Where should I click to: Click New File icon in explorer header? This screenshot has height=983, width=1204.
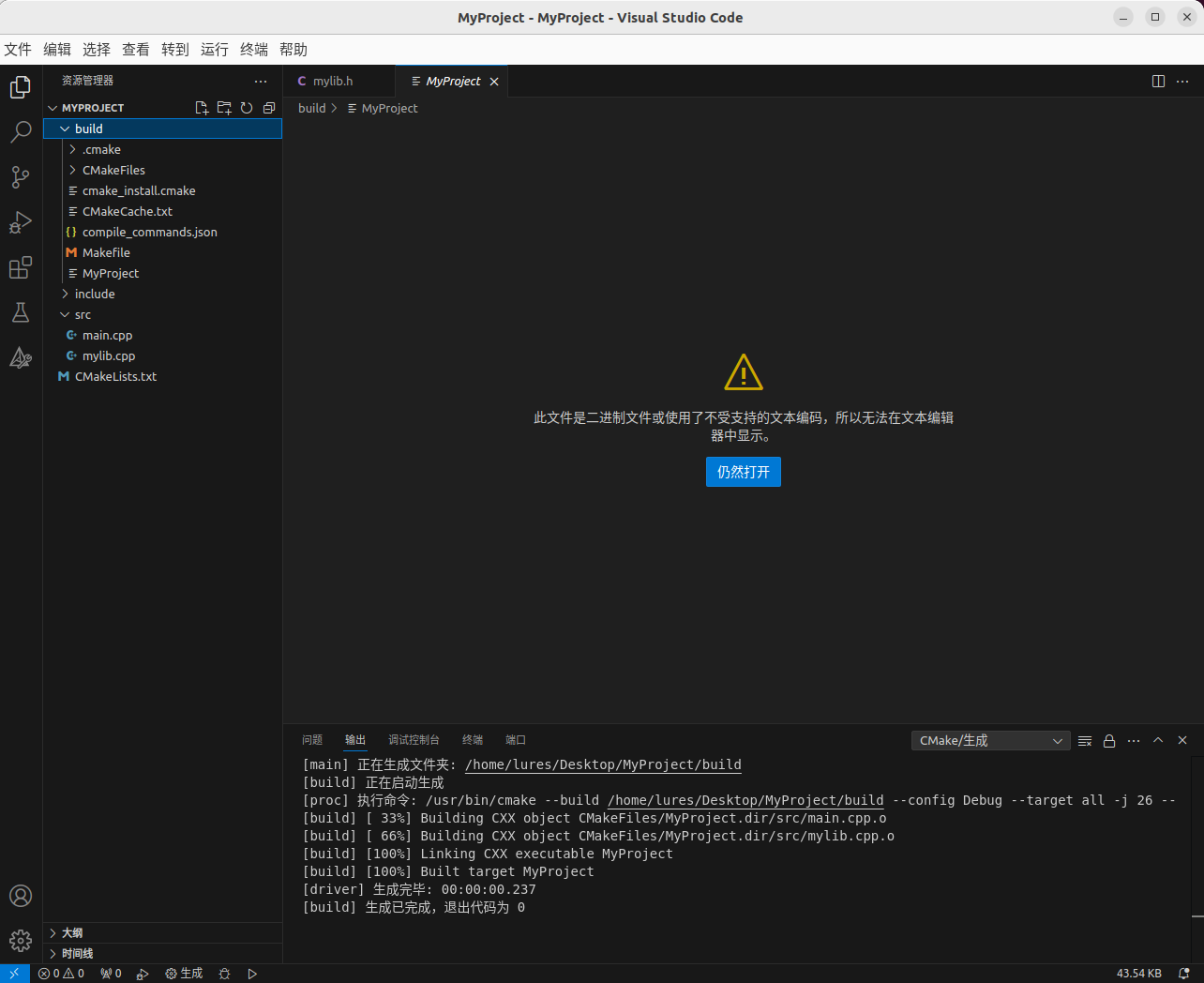(202, 108)
